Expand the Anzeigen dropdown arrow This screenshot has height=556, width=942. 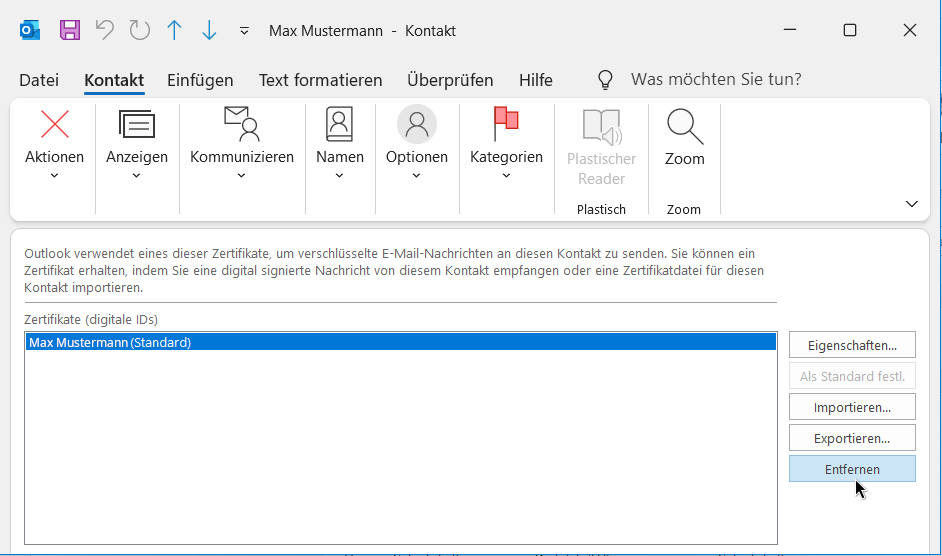[x=136, y=176]
